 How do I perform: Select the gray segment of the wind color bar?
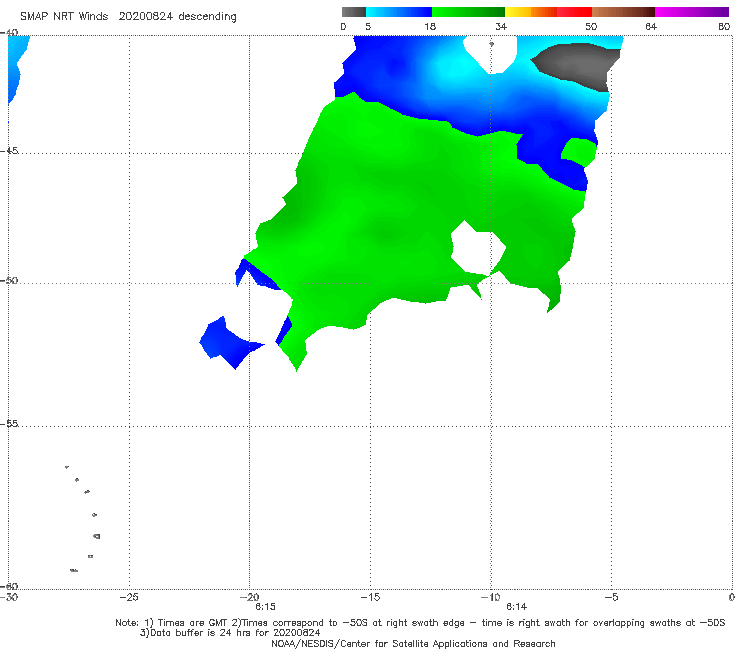point(354,12)
